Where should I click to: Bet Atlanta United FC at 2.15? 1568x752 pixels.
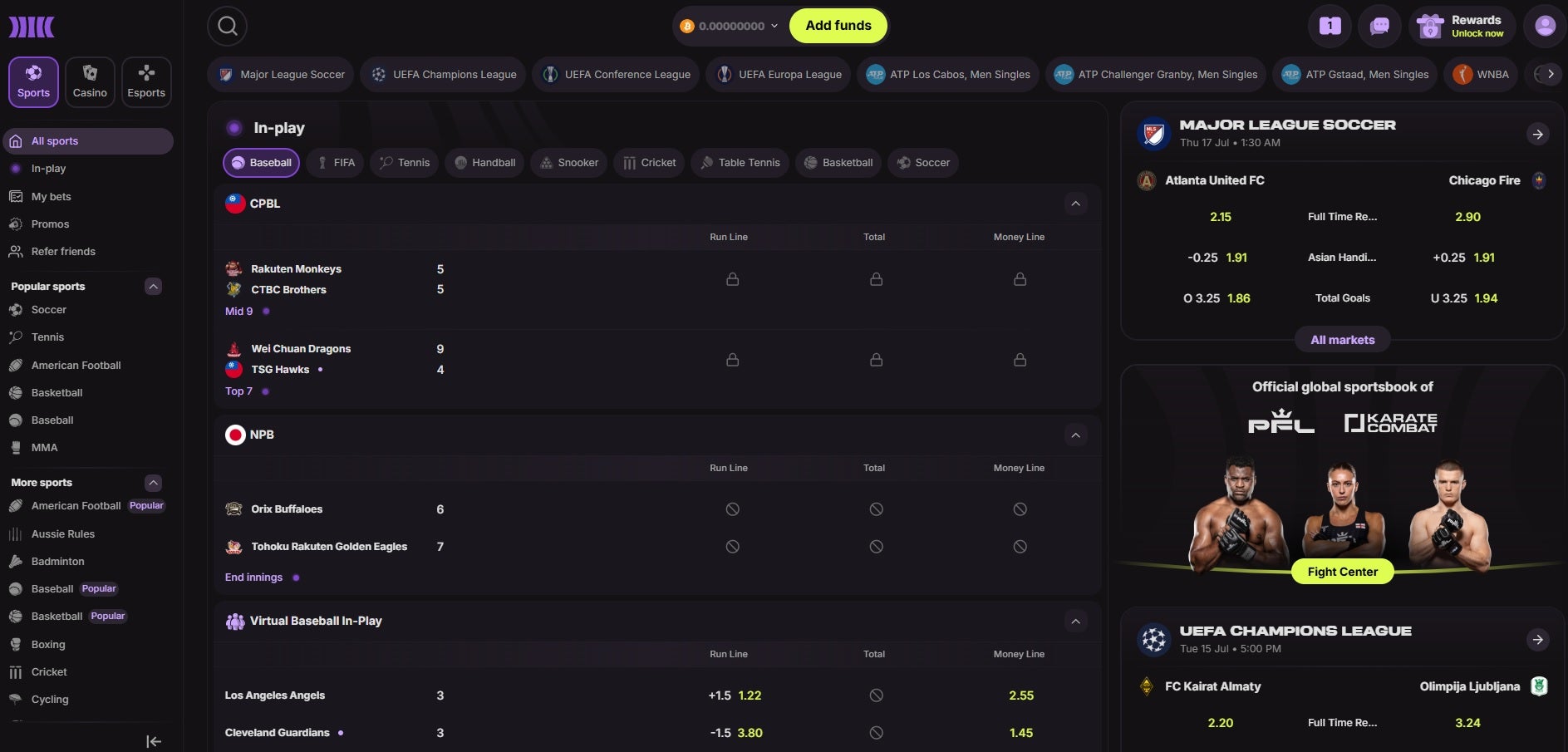point(1220,217)
